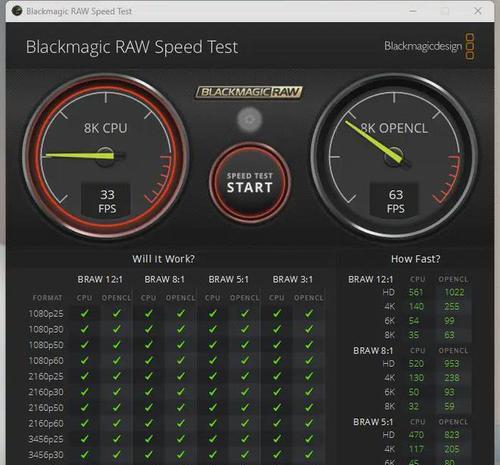This screenshot has width=500, height=465.
Task: Click BRAW 8:1 HD OpenCL value 953
Action: (452, 364)
